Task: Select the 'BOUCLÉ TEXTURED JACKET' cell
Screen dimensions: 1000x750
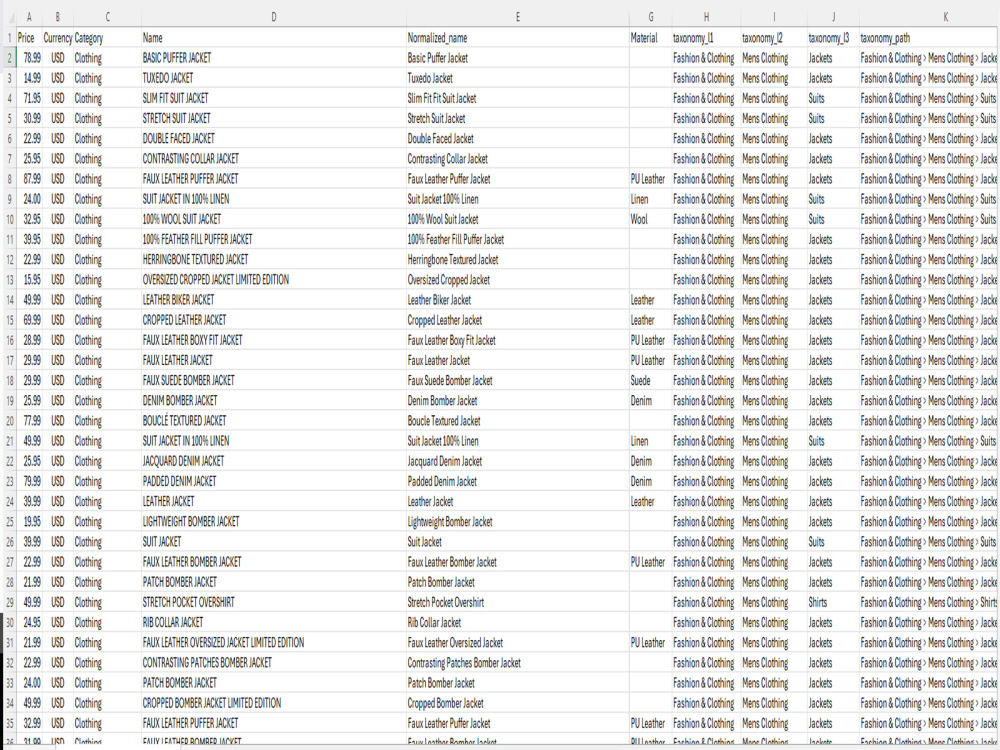Action: (274, 421)
